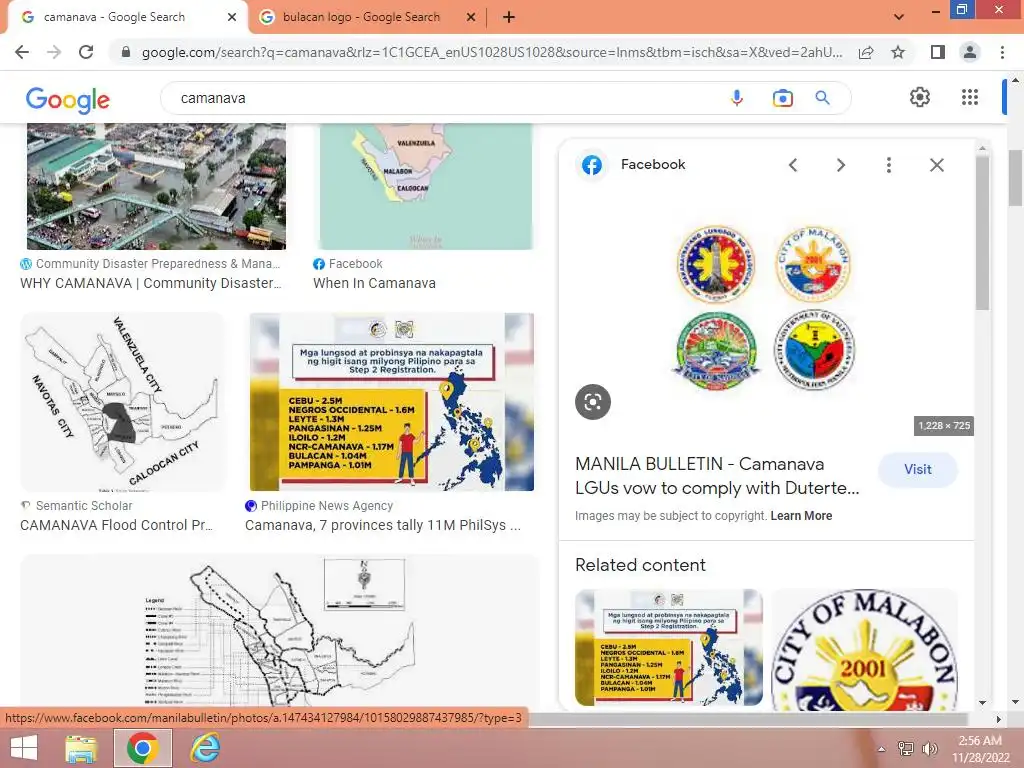Click the Chrome taskbar icon

click(143, 748)
